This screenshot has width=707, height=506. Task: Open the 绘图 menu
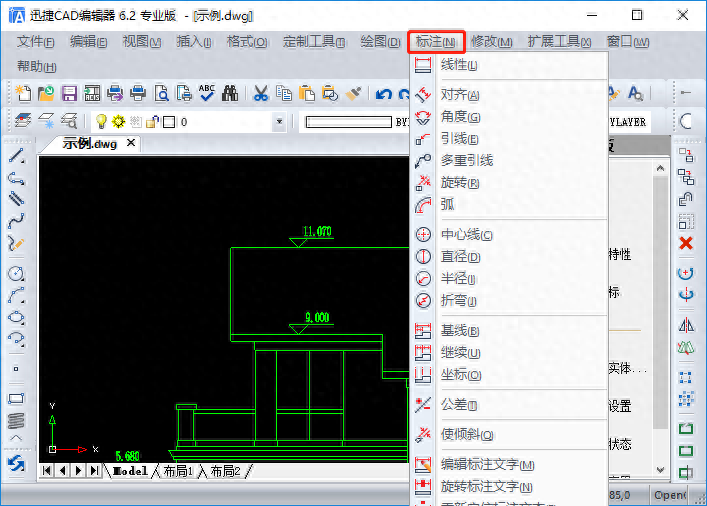[x=380, y=42]
